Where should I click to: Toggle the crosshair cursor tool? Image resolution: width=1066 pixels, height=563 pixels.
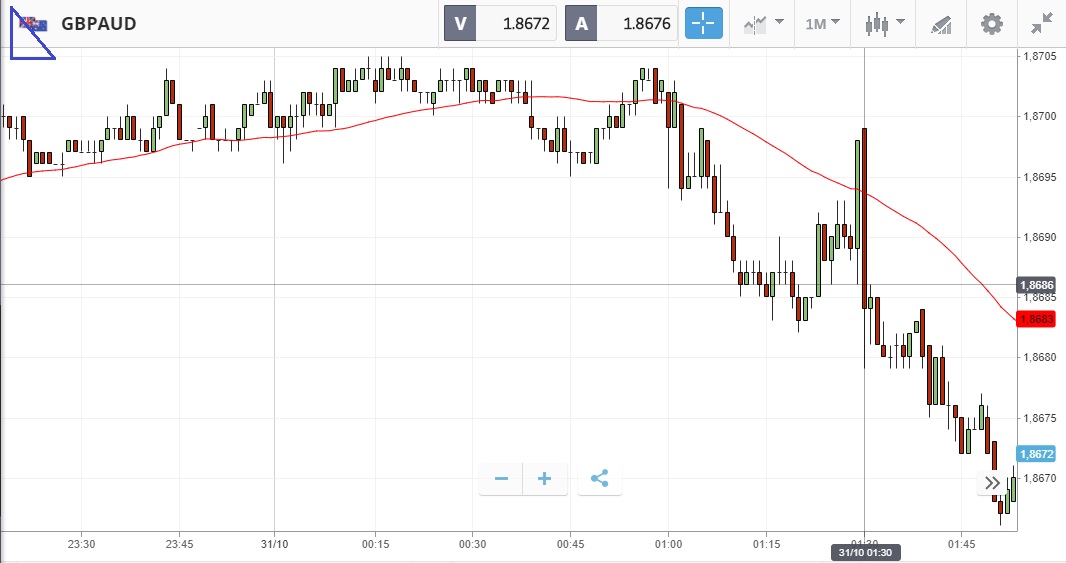click(704, 24)
